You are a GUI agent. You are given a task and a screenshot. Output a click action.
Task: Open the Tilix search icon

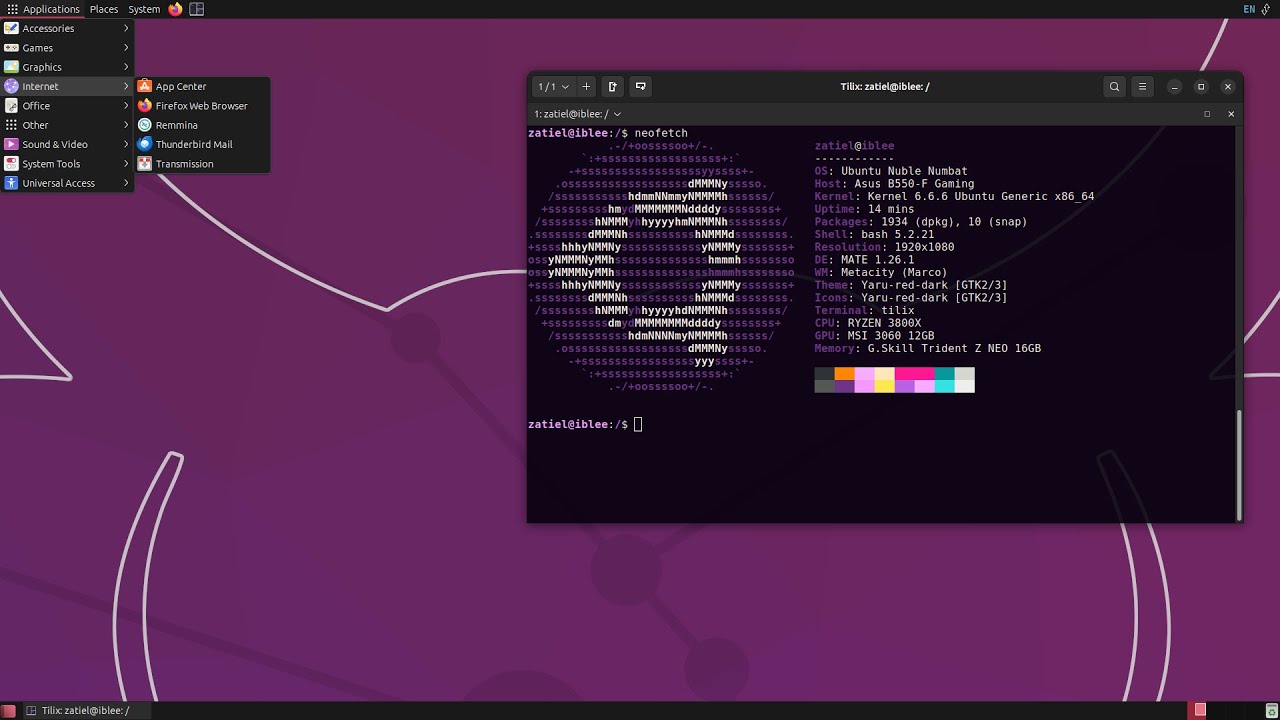(x=1114, y=87)
